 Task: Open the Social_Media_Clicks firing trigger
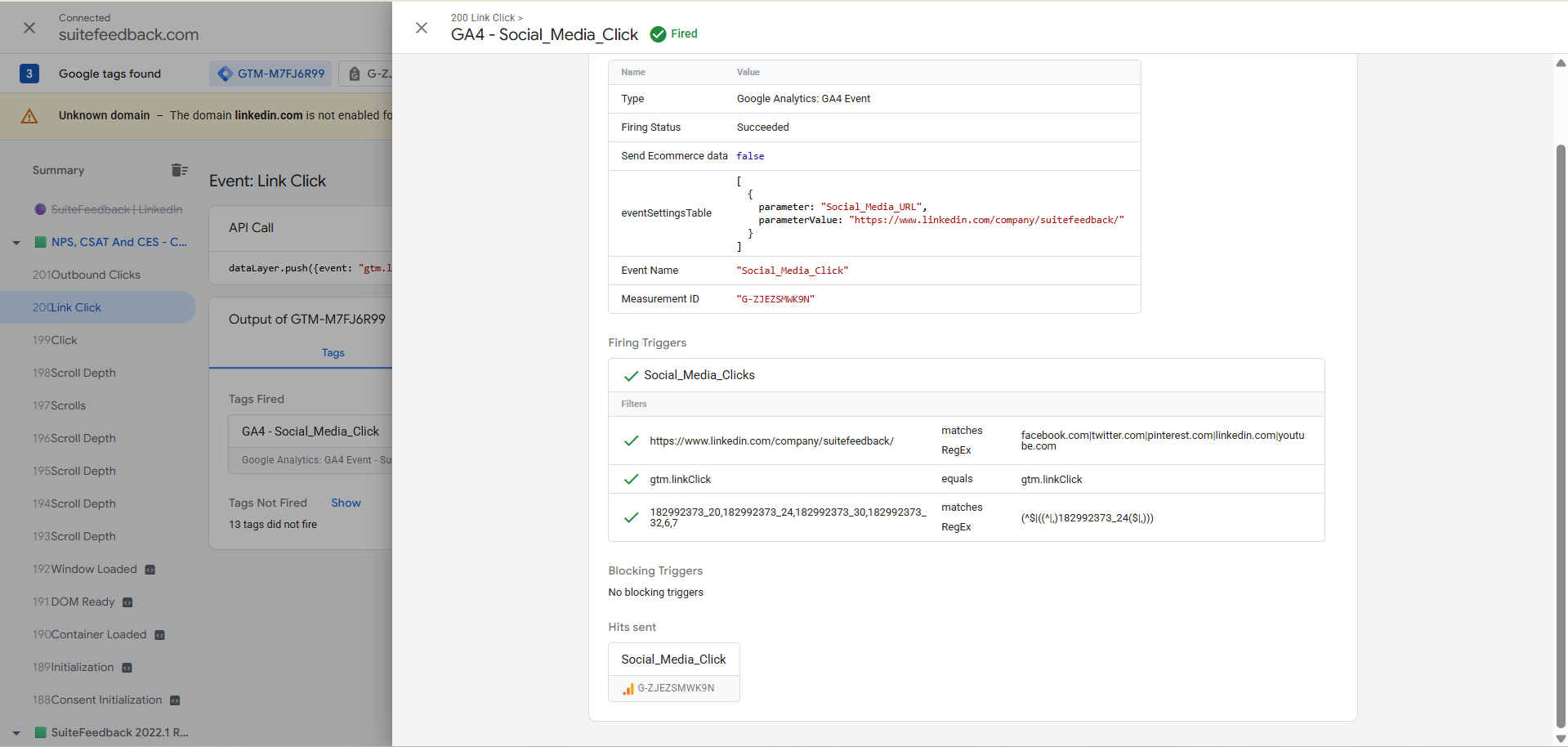699,375
